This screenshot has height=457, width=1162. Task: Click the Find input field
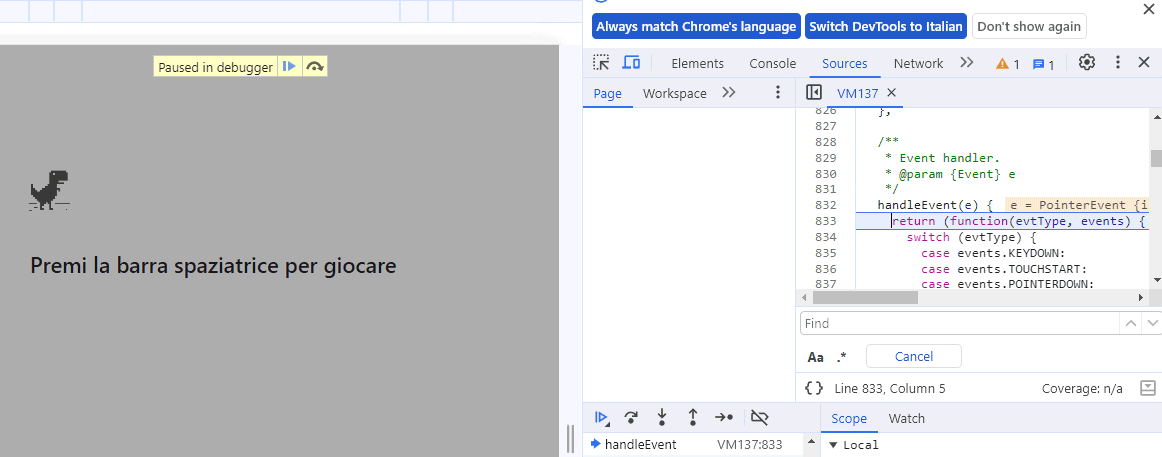pyautogui.click(x=959, y=323)
